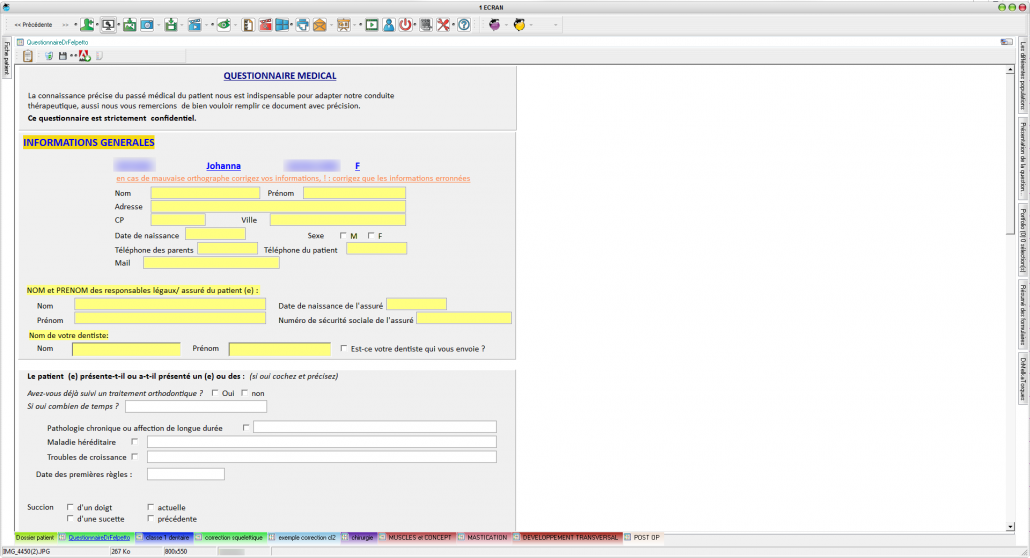Open the envelope mail icon
The width and height of the screenshot is (1030, 558).
(320, 25)
